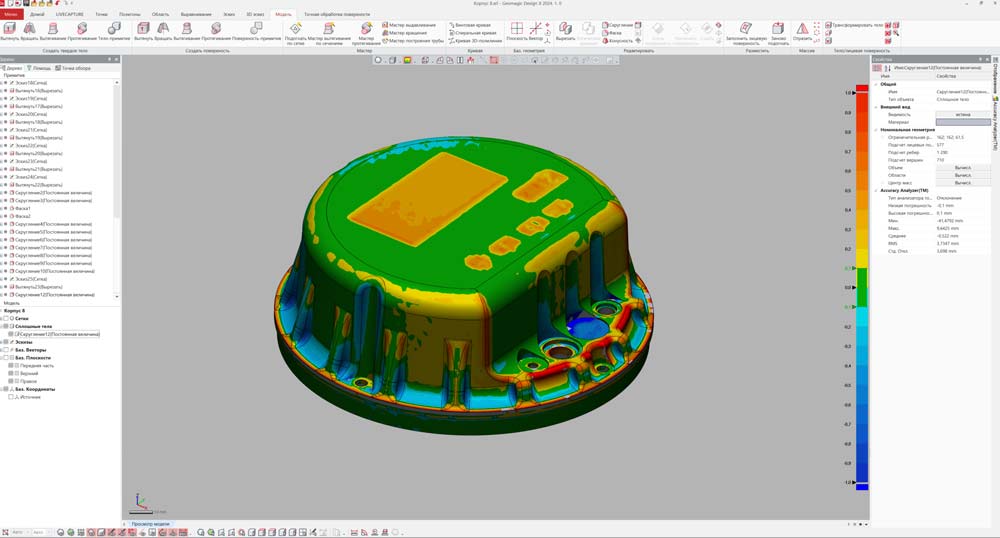This screenshot has height=538, width=1000.
Task: Click Тело-примитив tool icon
Action: click(x=114, y=31)
